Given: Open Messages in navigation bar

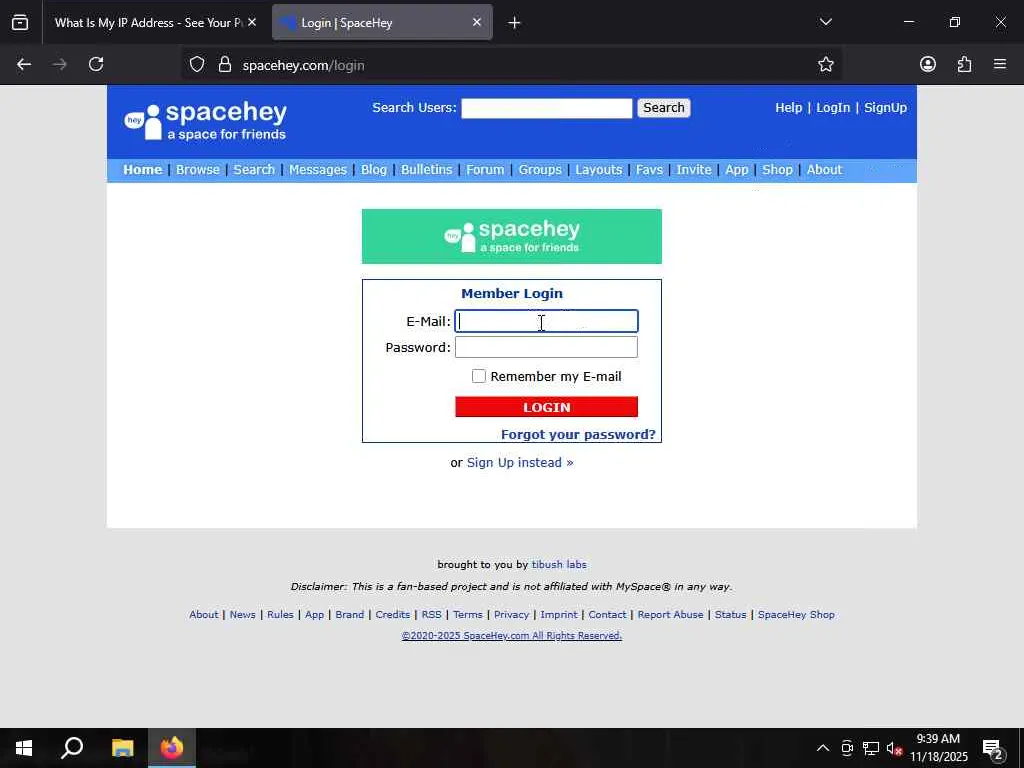Looking at the screenshot, I should point(318,170).
